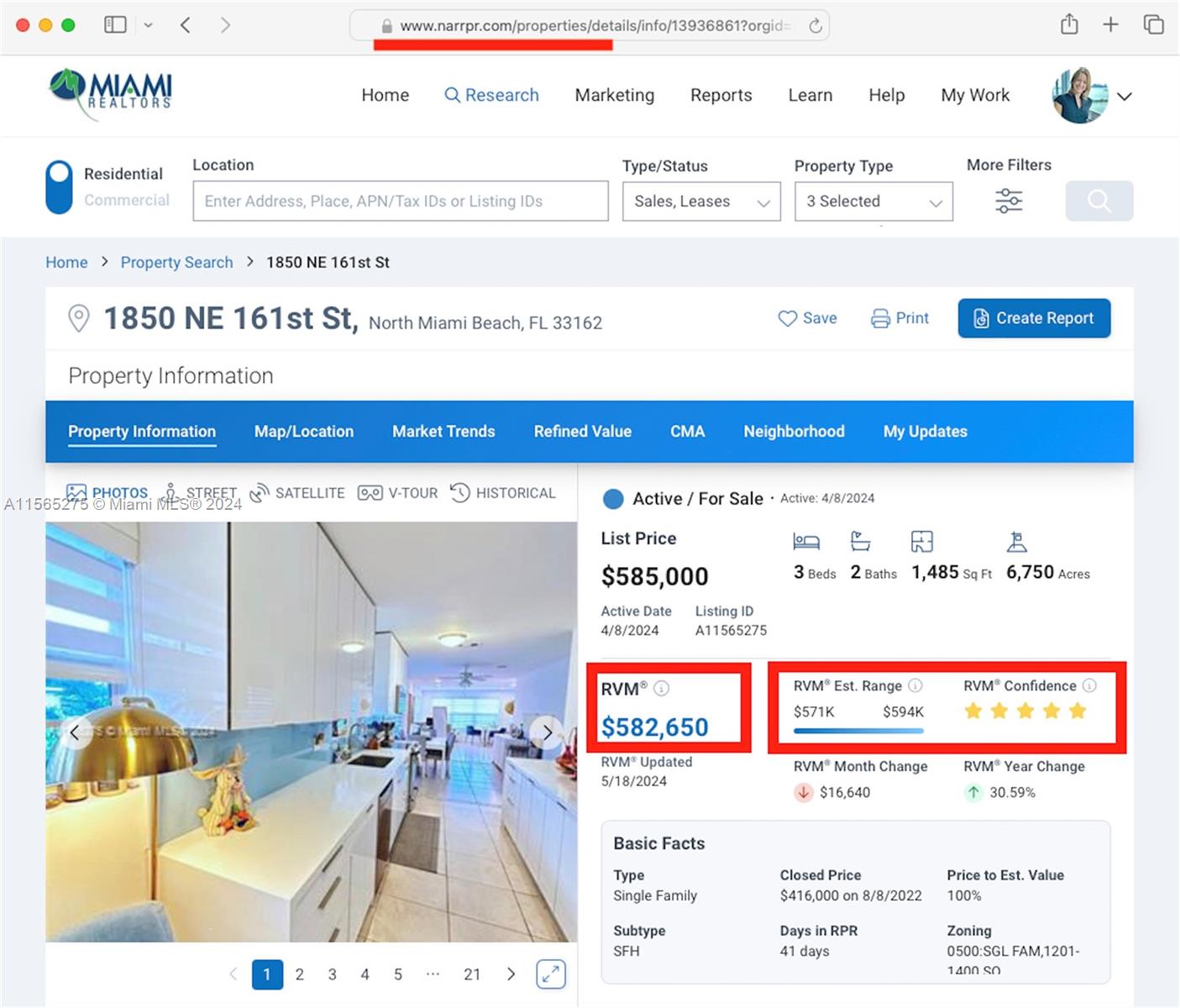Follow the Property Search breadcrumb link

coord(176,262)
